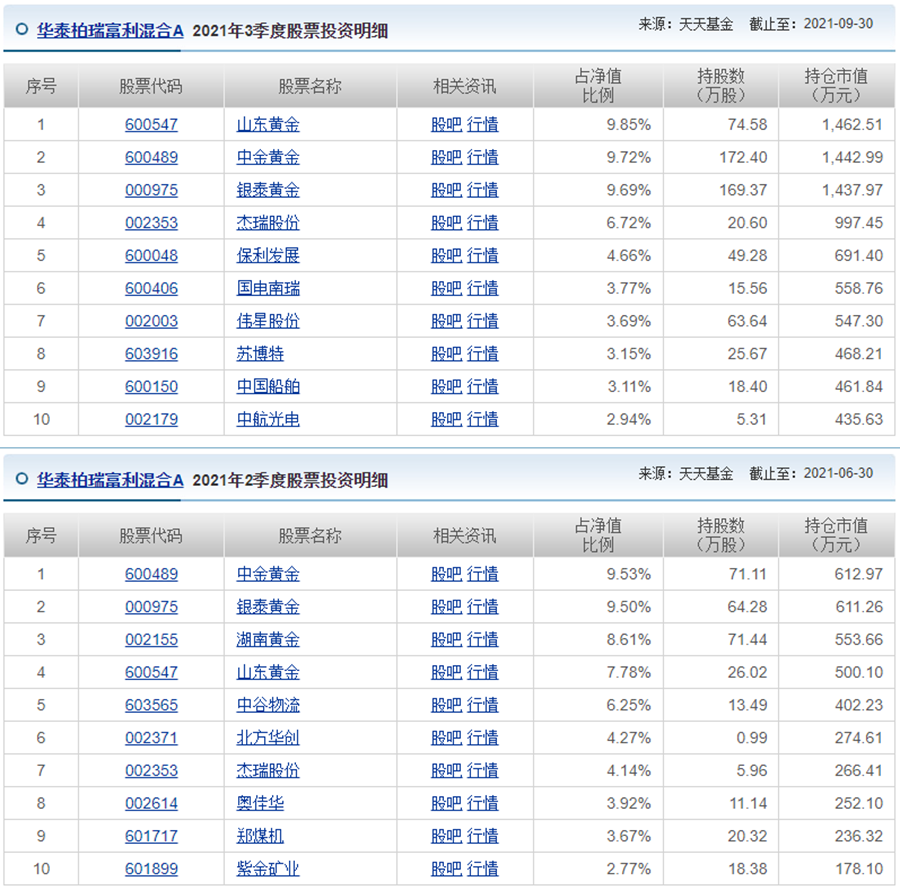
Task: Click stock code 002353 in Q3 table
Action: tap(152, 223)
